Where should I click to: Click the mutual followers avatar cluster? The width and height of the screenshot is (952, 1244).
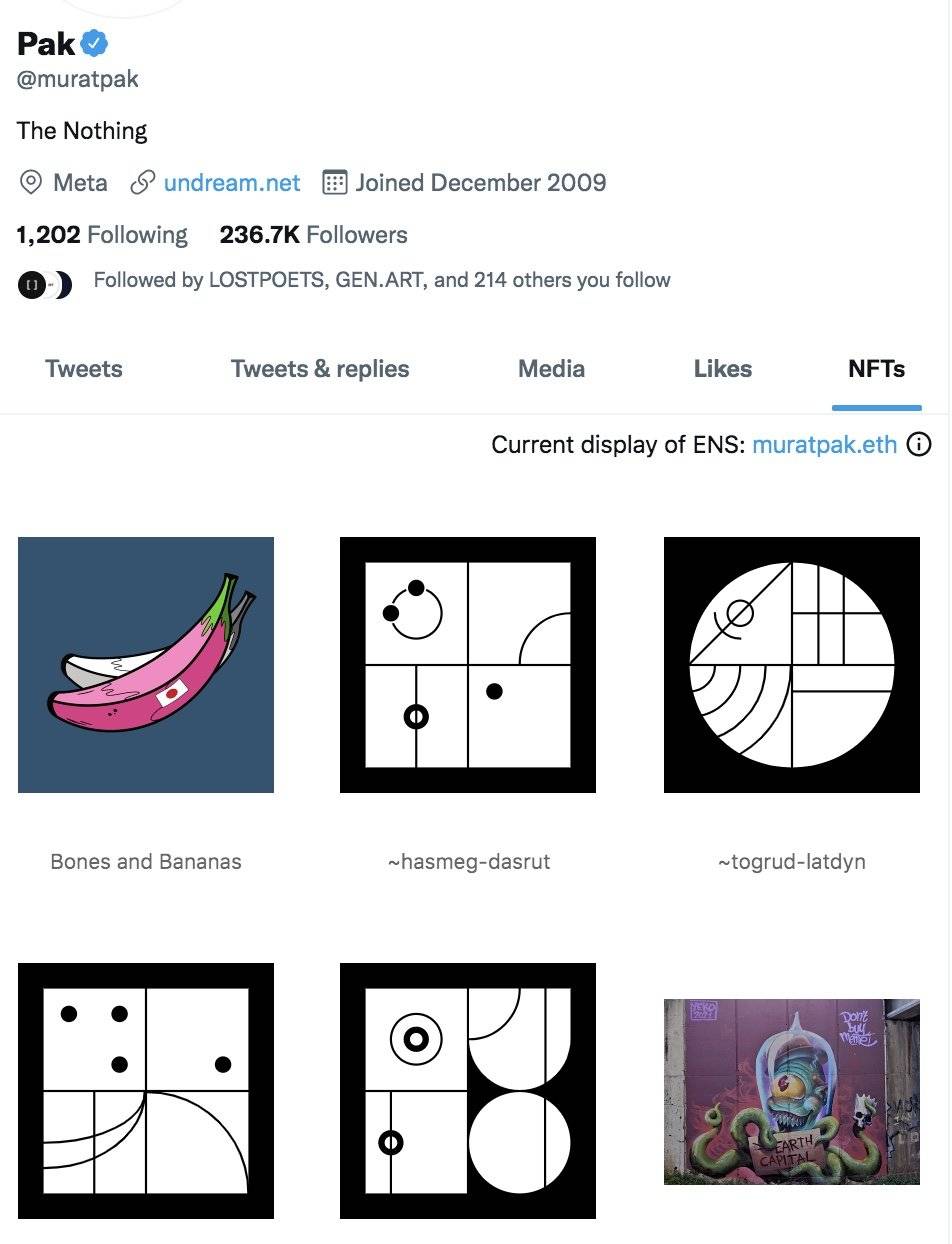pos(44,285)
